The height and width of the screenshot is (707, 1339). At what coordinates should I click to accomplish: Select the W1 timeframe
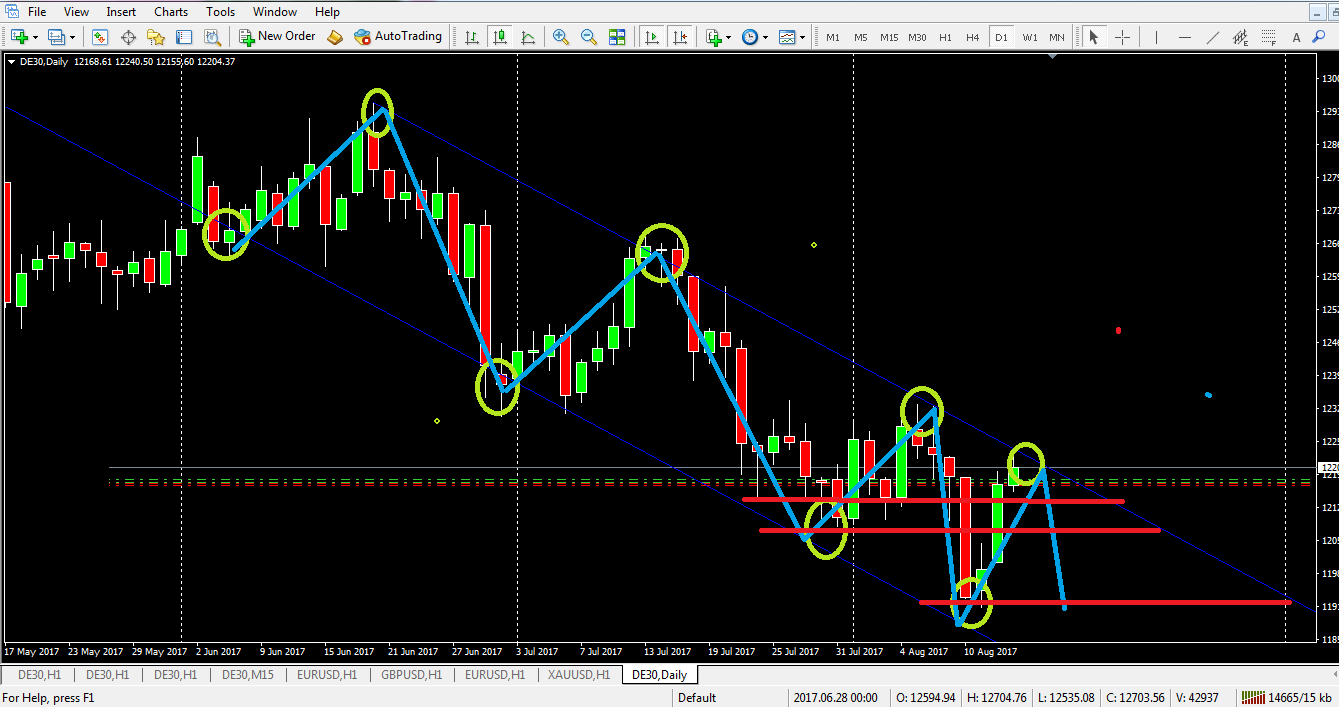click(x=1029, y=37)
